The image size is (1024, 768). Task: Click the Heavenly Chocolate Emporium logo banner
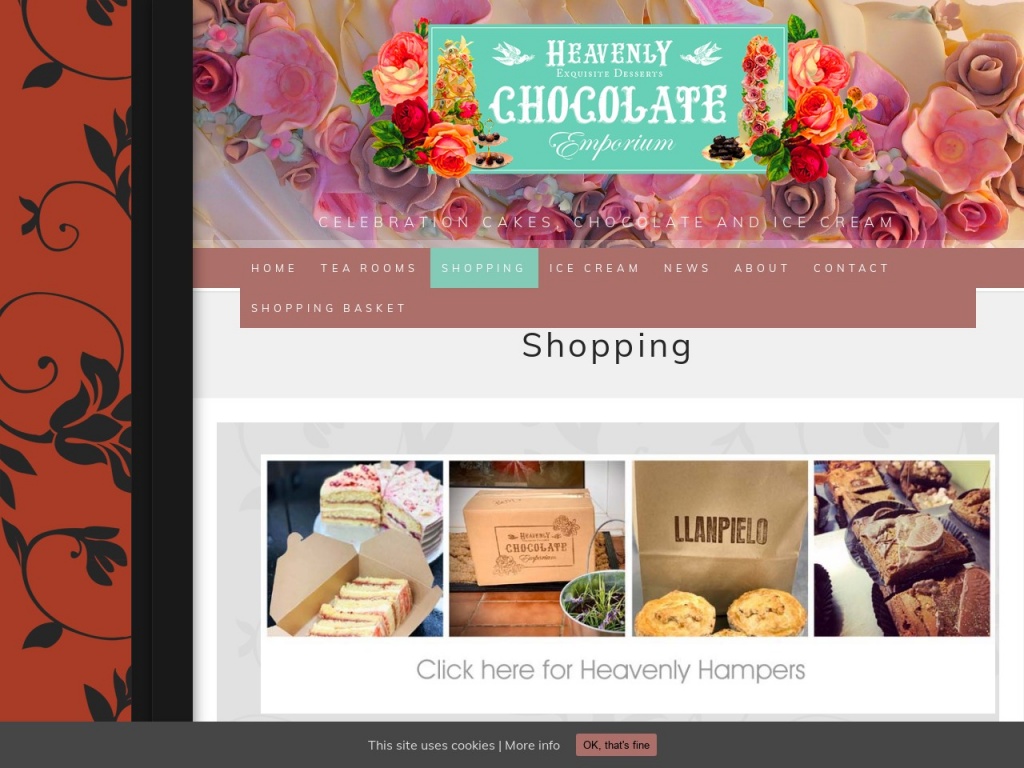coord(609,99)
